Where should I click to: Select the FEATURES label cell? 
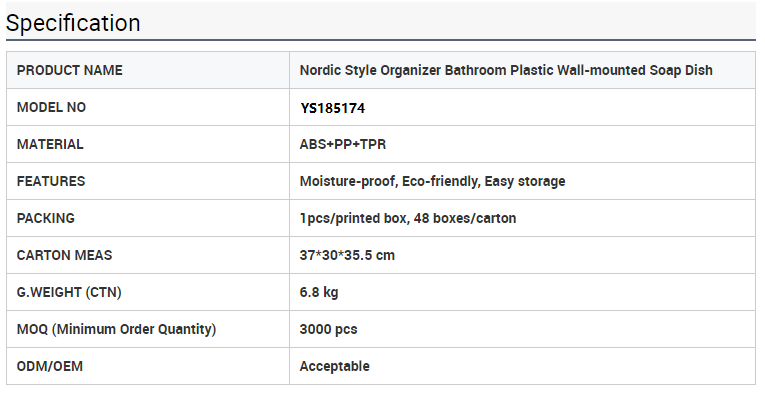(148, 181)
